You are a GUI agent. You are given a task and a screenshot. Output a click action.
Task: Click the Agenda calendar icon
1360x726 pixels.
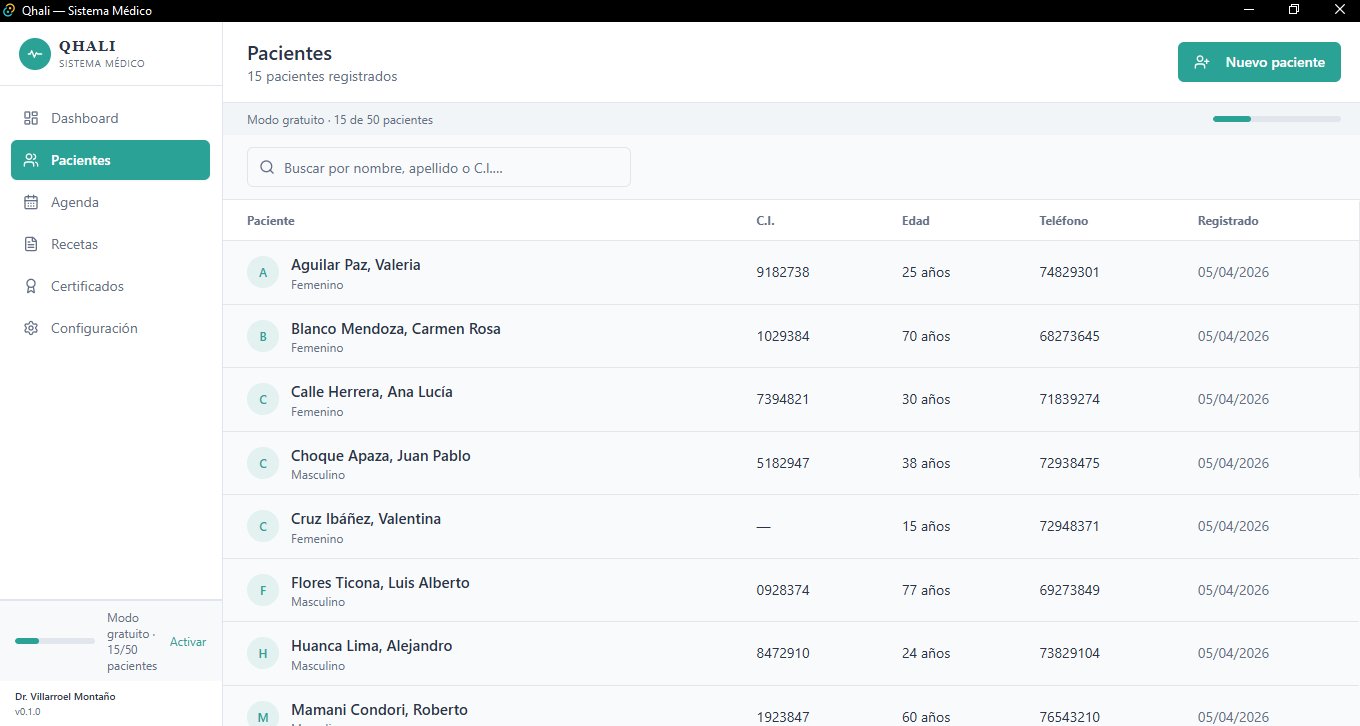[31, 202]
